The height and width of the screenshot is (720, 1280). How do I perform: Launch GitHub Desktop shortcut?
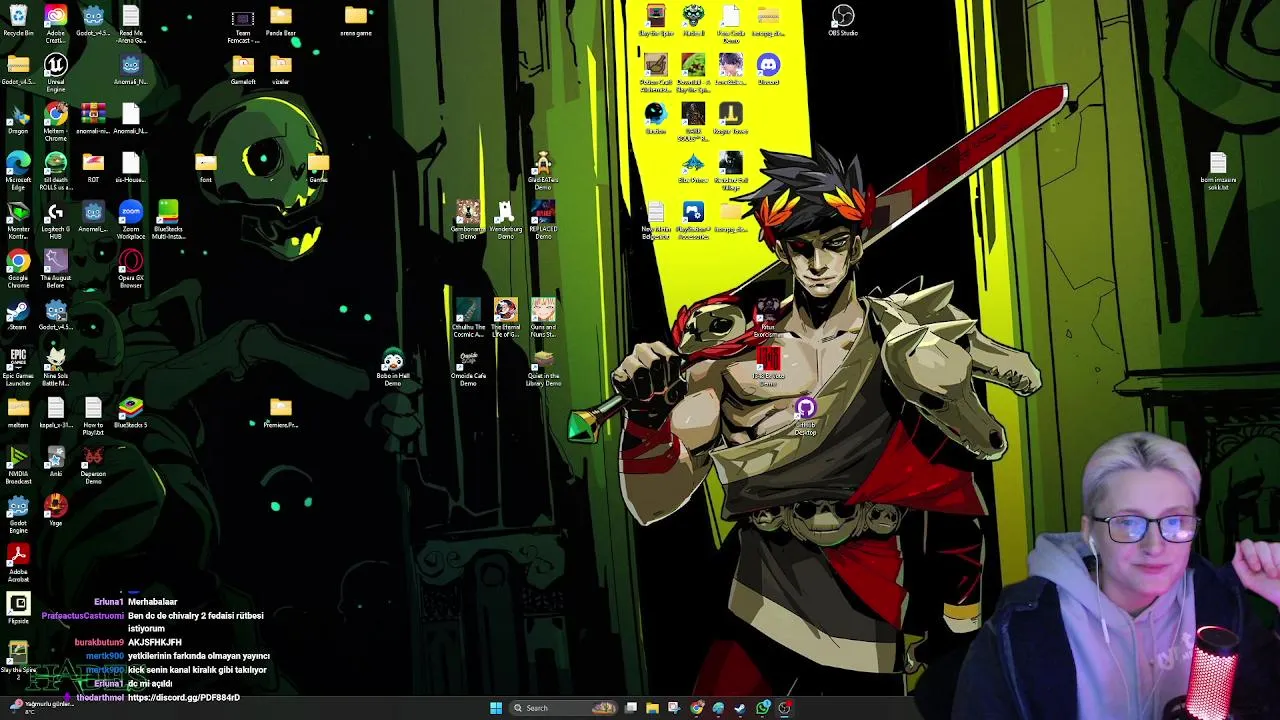[806, 416]
